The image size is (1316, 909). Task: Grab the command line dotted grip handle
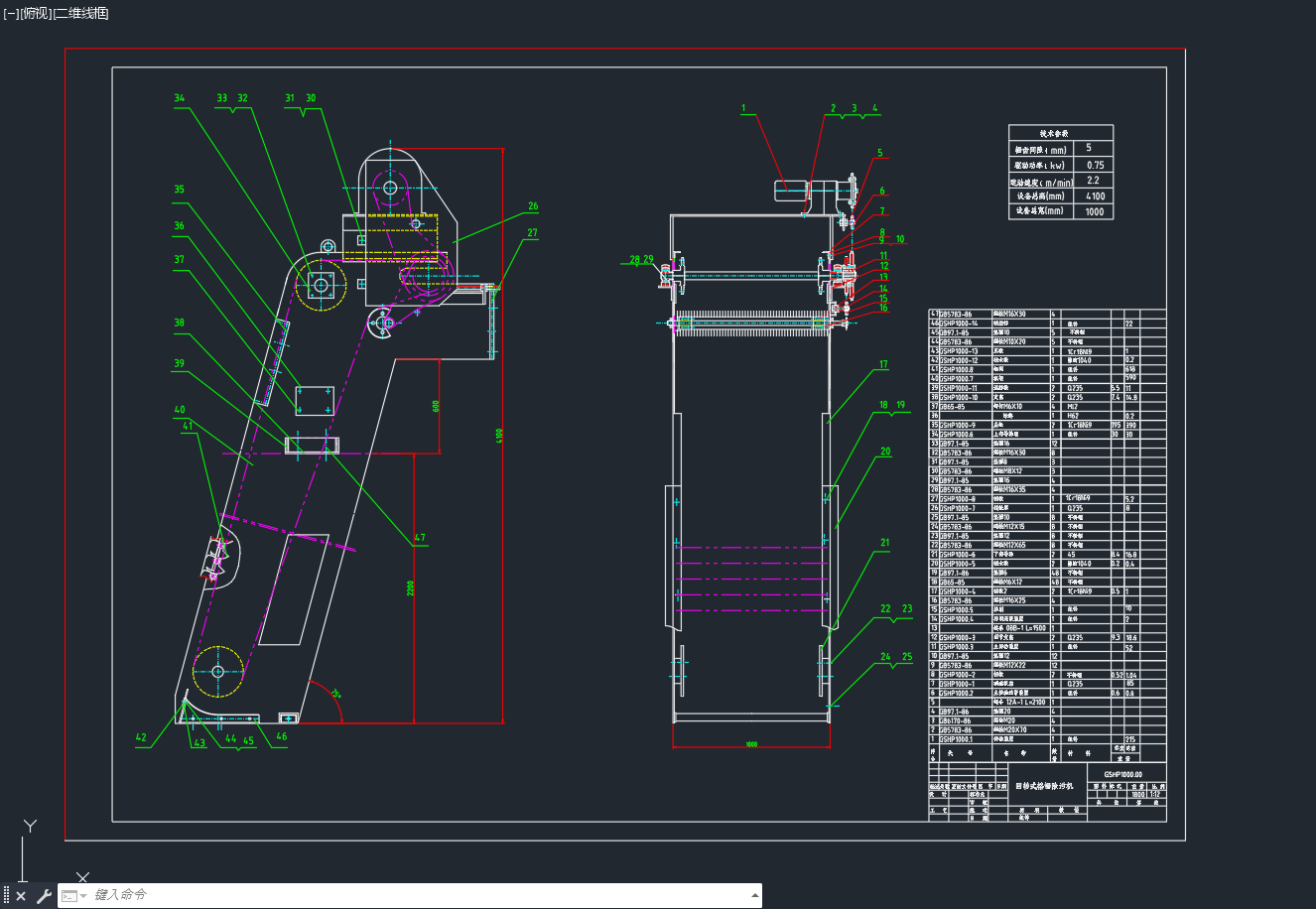coord(6,896)
